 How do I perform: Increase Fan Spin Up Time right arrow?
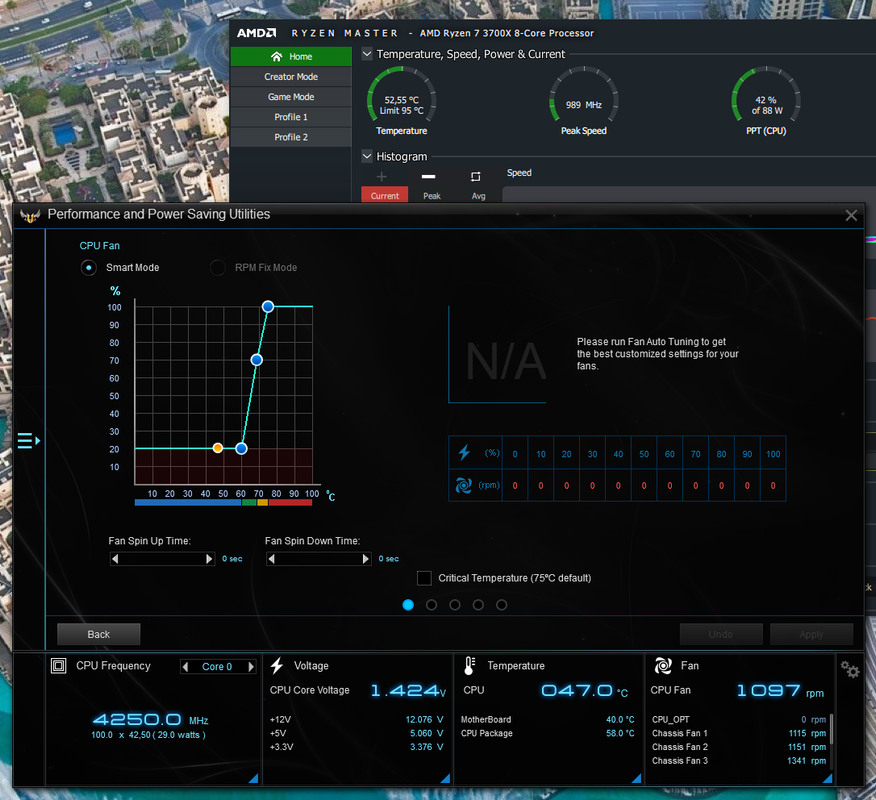(209, 559)
